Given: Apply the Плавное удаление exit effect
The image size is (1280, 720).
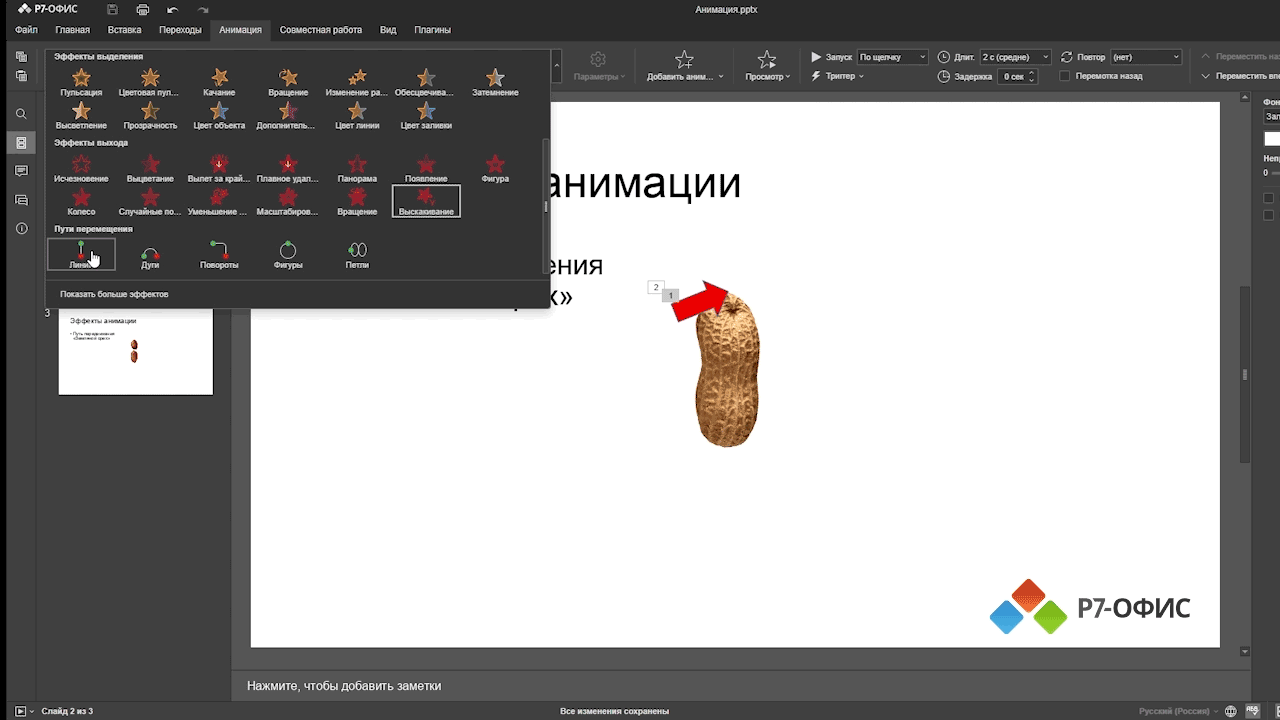Looking at the screenshot, I should coord(288,168).
